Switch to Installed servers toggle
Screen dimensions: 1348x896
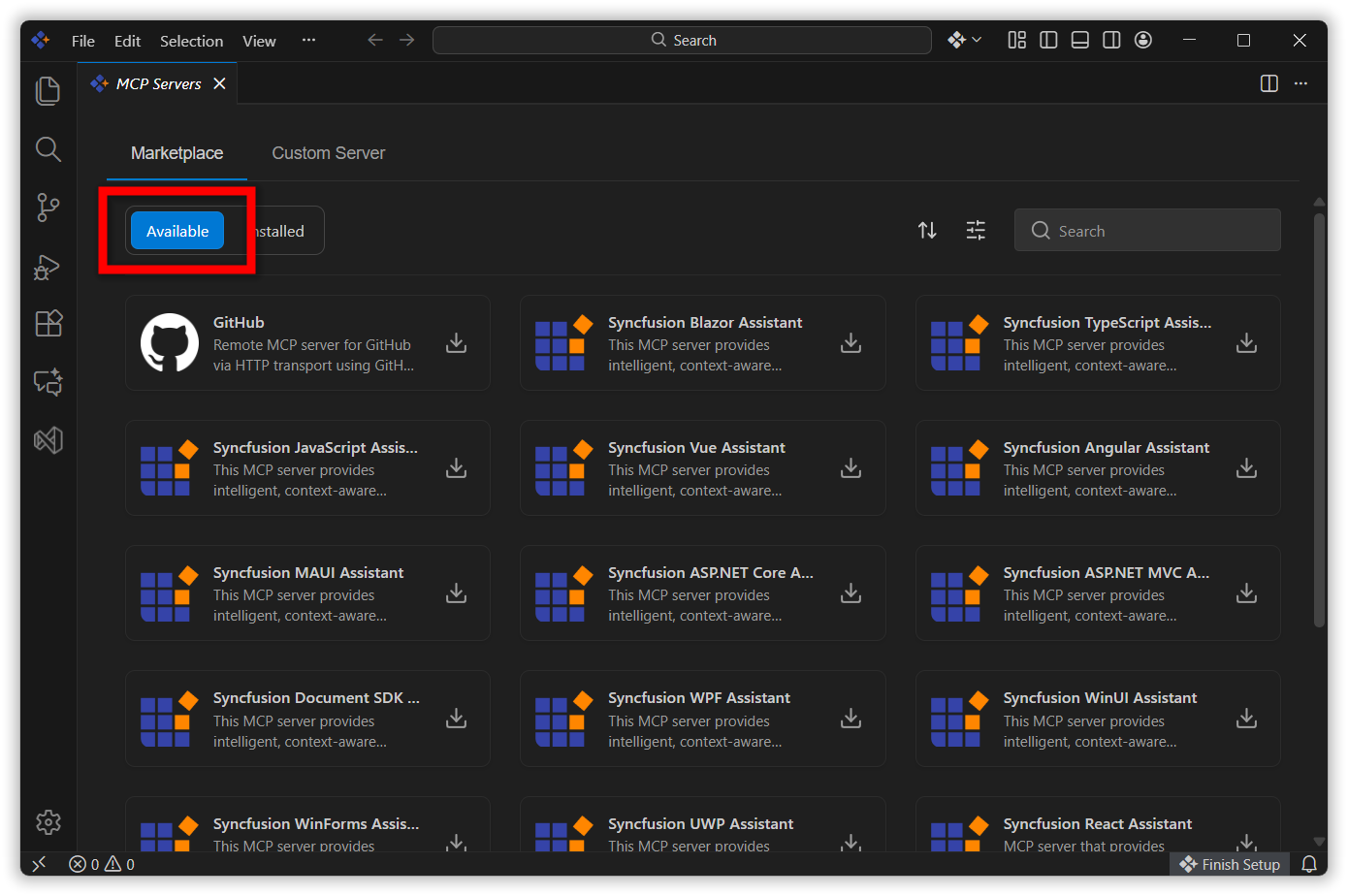pos(279,231)
